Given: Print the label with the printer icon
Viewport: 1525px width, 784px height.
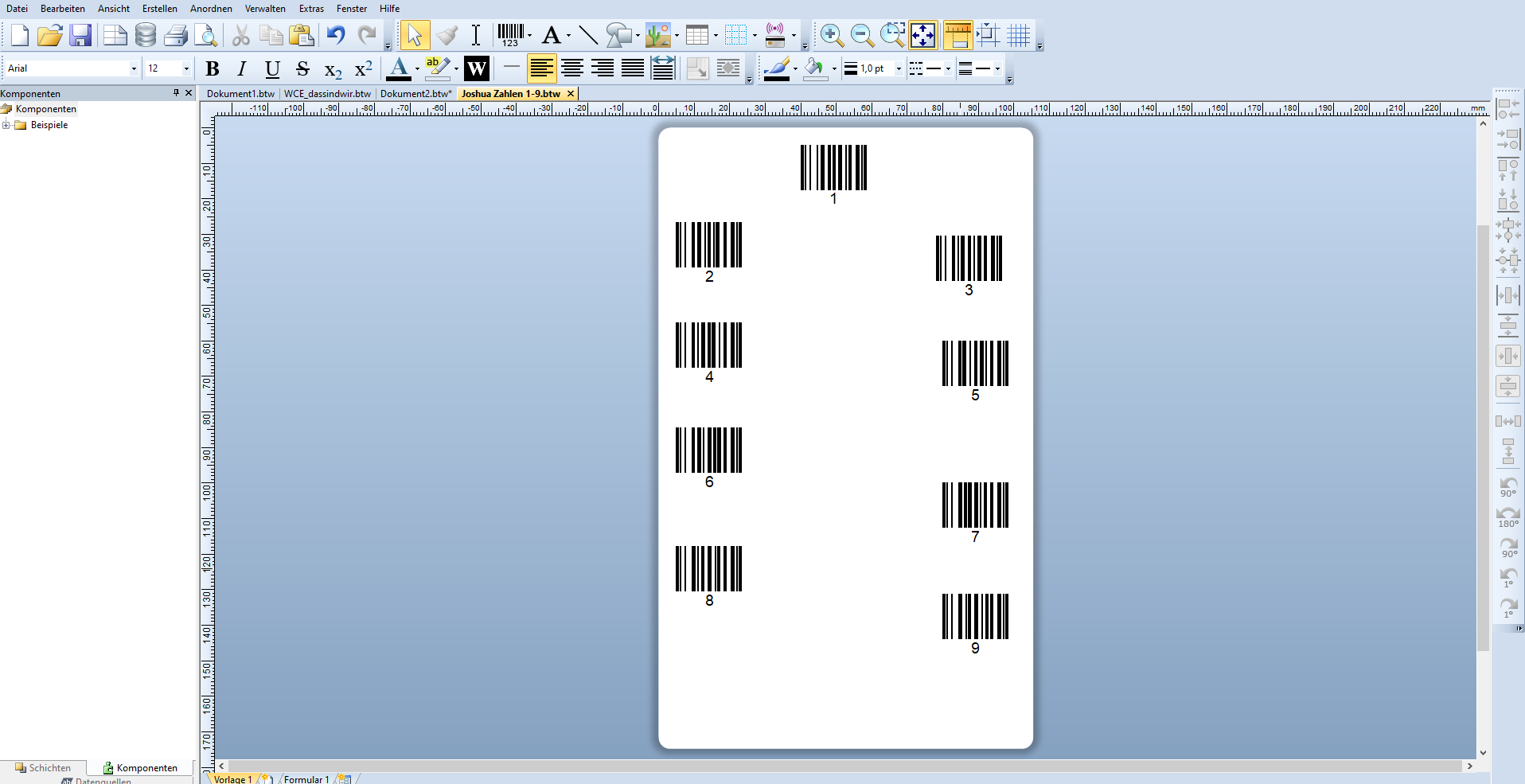Looking at the screenshot, I should [x=176, y=35].
